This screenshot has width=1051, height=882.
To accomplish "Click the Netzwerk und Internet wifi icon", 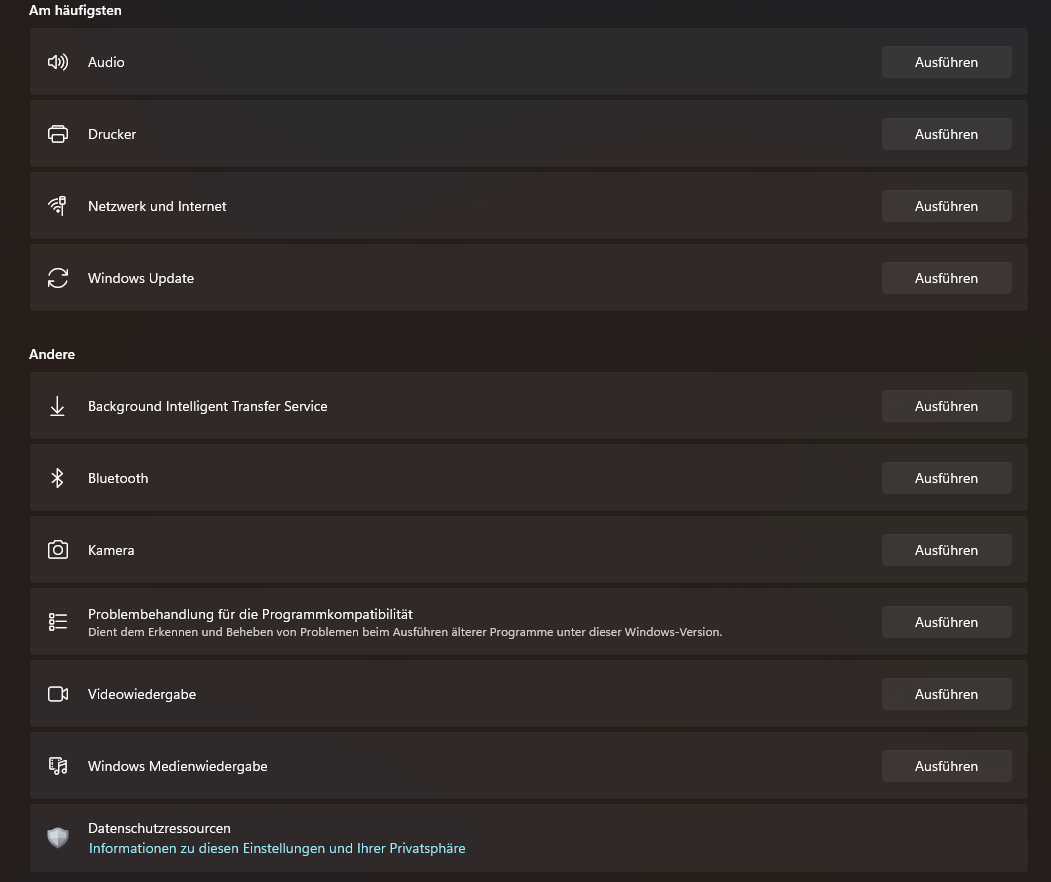I will [x=58, y=206].
